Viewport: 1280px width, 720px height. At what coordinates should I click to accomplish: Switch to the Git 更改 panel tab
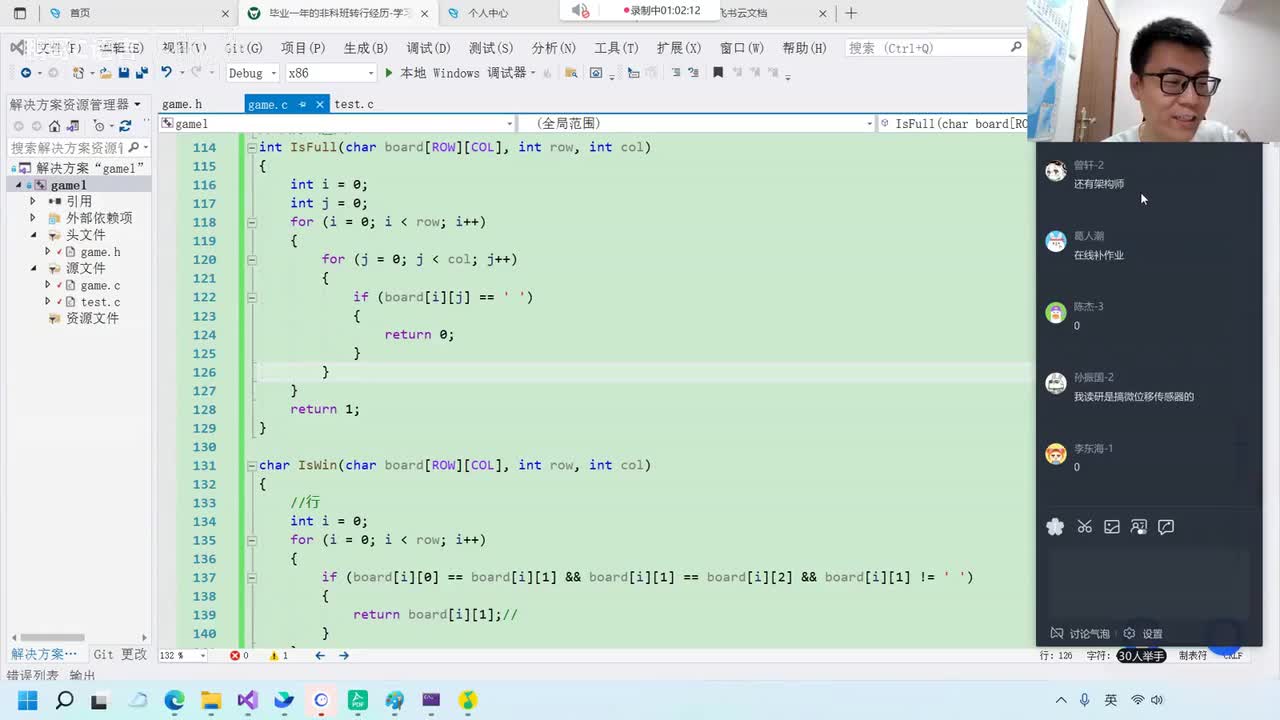point(120,654)
